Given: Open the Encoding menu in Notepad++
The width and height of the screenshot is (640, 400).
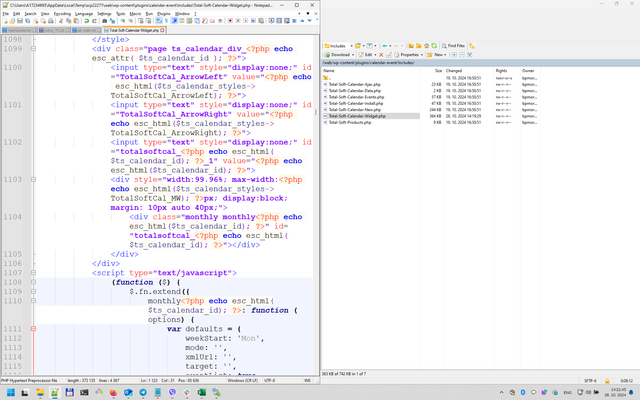Looking at the screenshot, I should click(x=62, y=13).
